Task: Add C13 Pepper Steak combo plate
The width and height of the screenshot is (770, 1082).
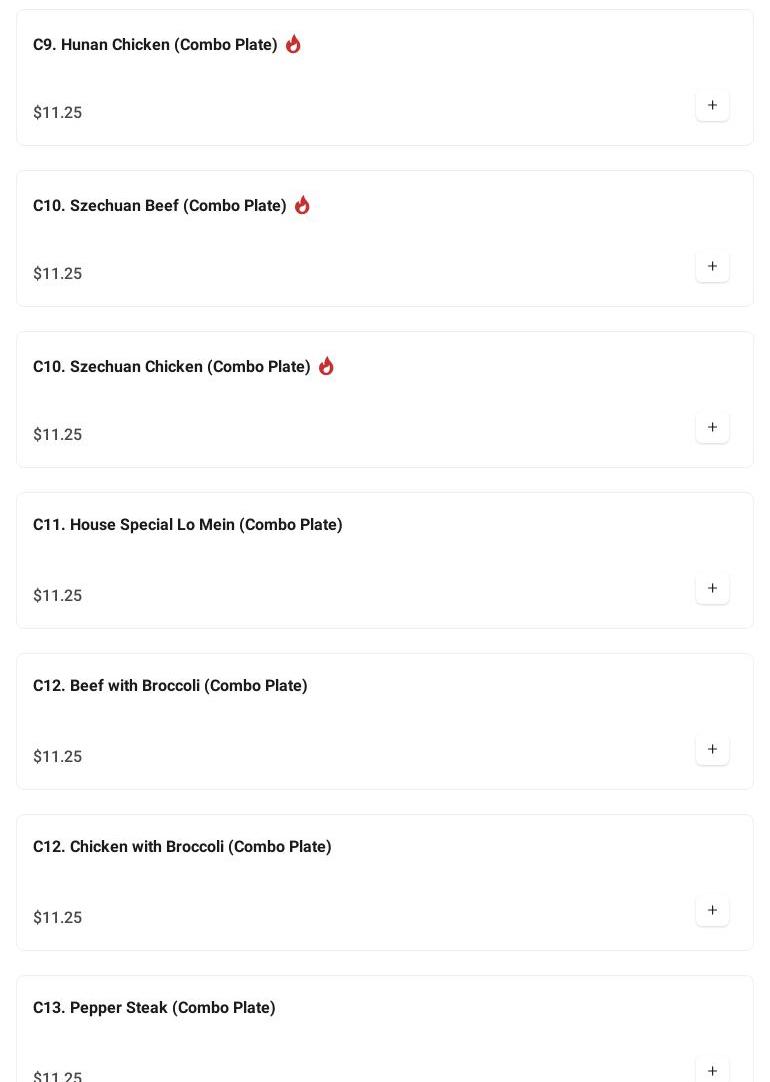Action: tap(712, 1070)
